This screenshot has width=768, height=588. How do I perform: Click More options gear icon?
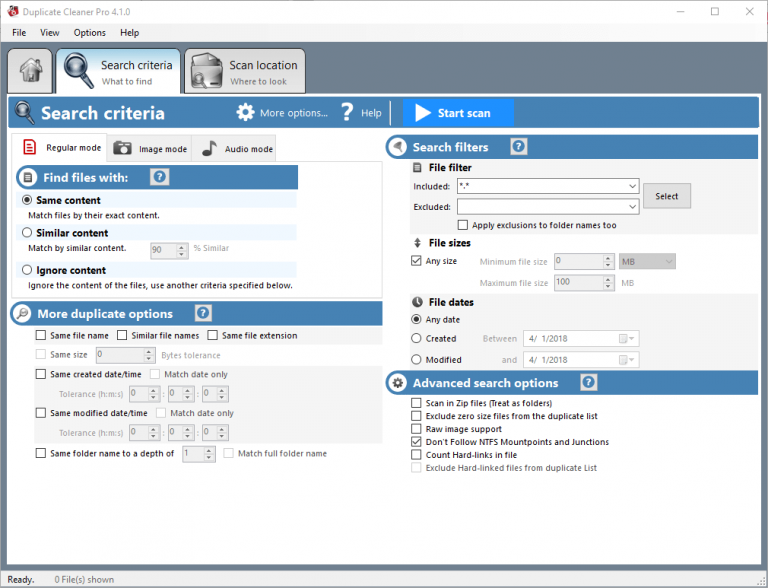coord(245,112)
